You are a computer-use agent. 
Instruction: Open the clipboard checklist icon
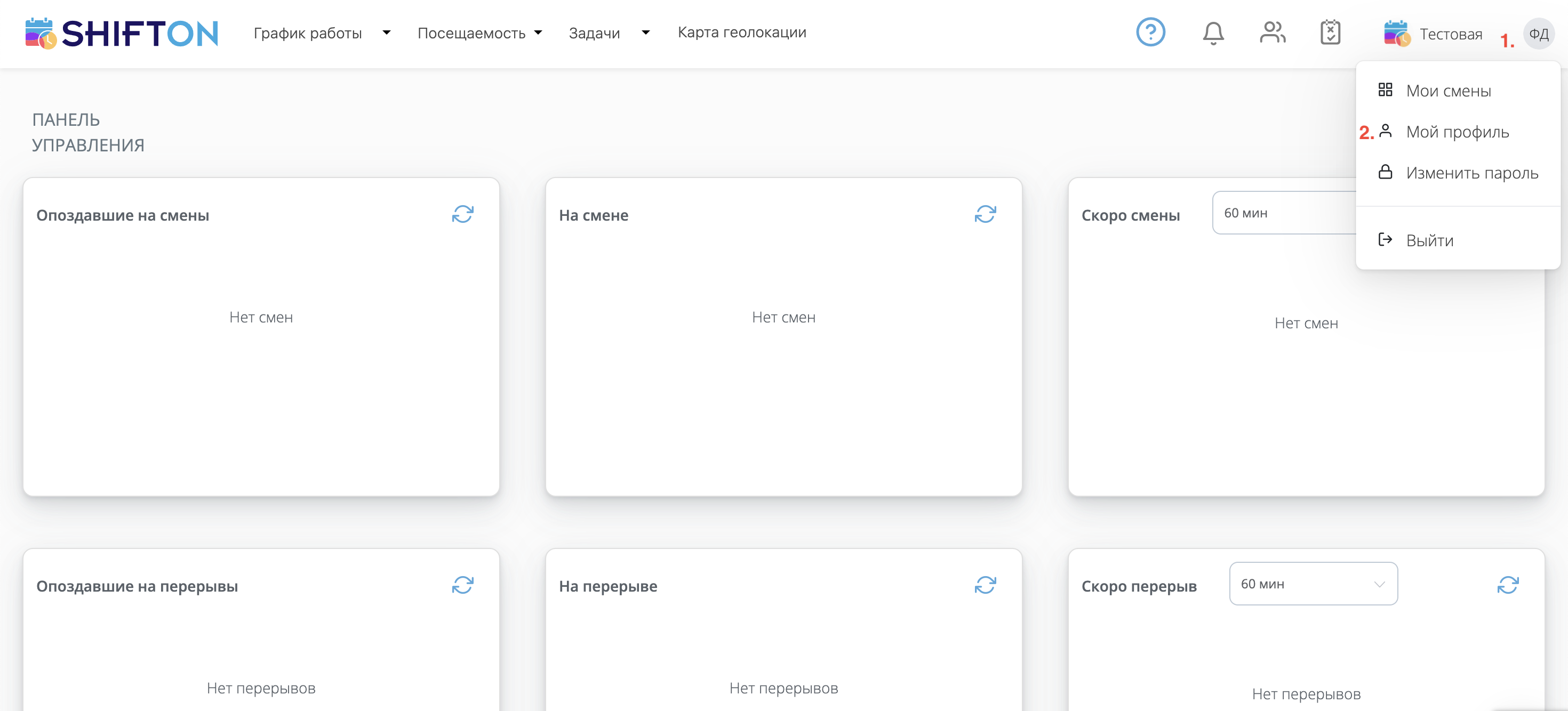coord(1330,32)
